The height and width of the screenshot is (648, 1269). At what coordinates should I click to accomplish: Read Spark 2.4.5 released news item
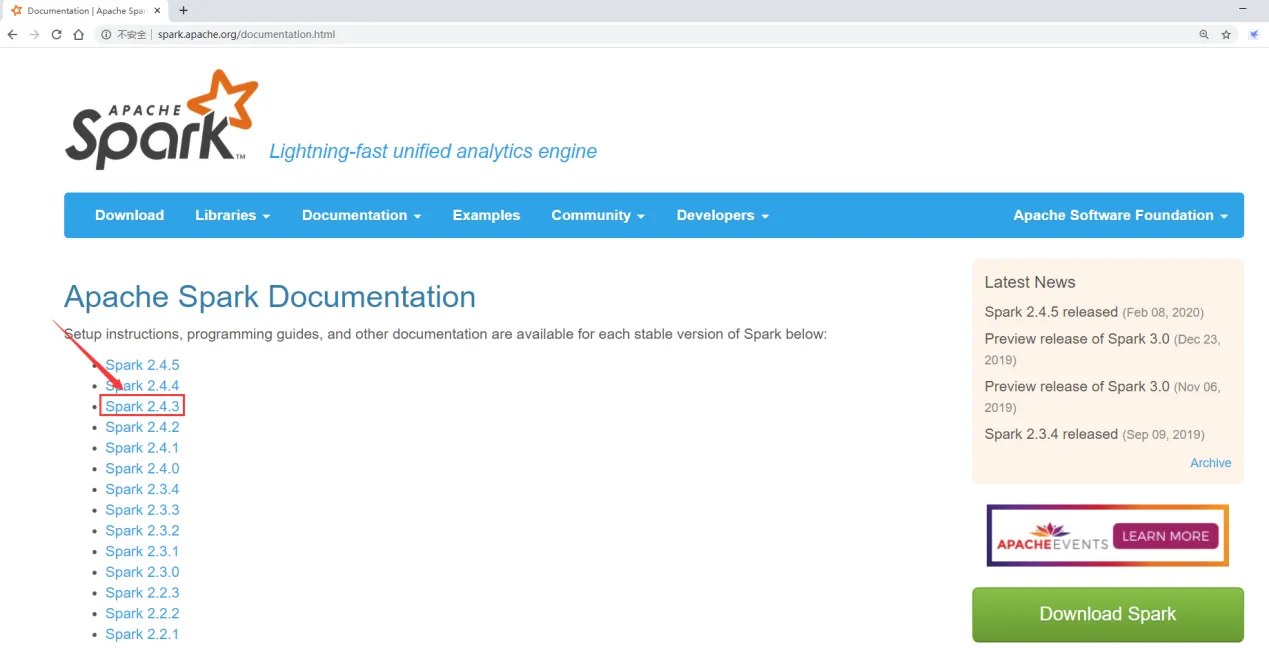click(x=1051, y=312)
